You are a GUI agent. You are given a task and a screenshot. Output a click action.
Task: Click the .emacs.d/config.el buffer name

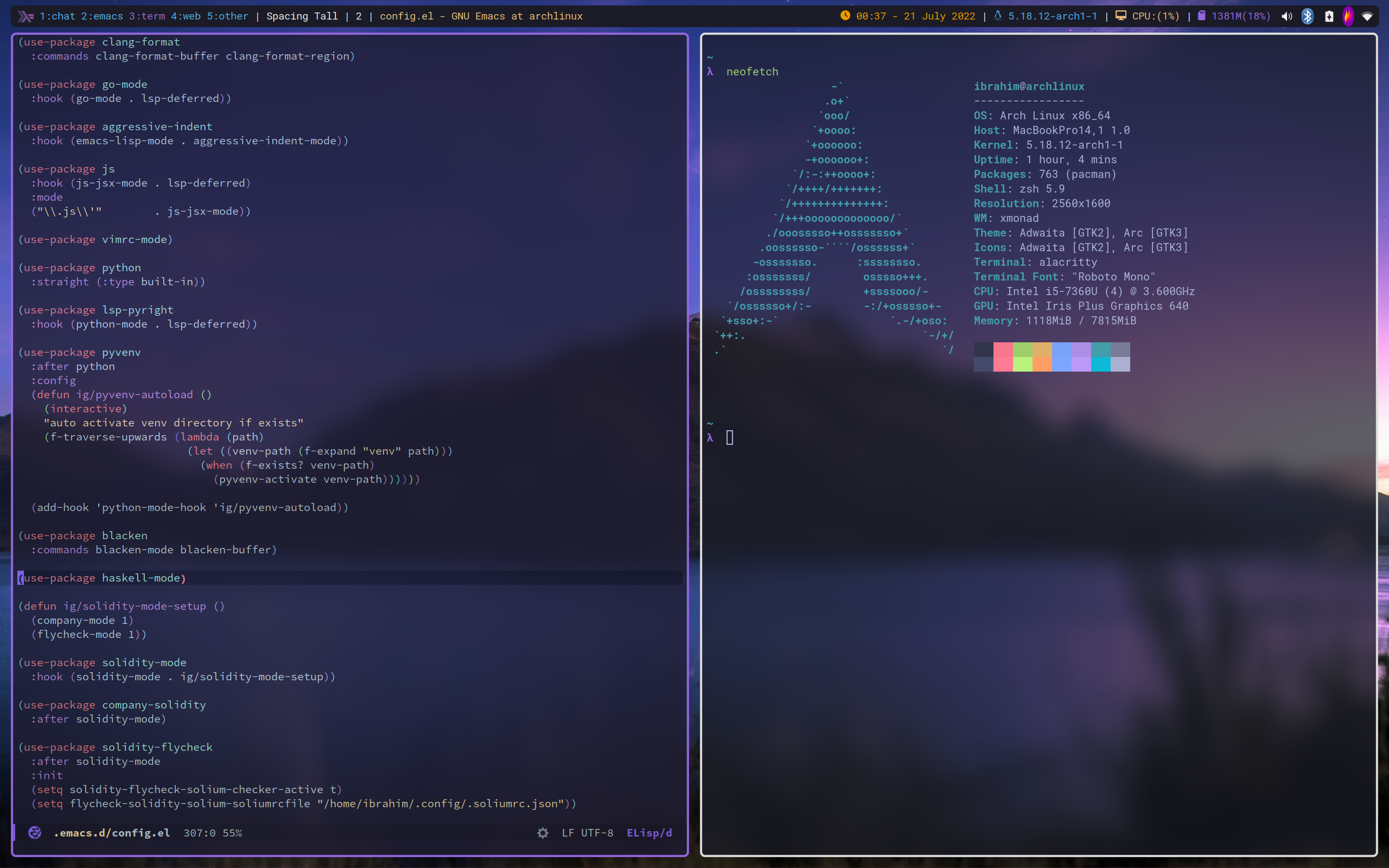click(x=112, y=832)
